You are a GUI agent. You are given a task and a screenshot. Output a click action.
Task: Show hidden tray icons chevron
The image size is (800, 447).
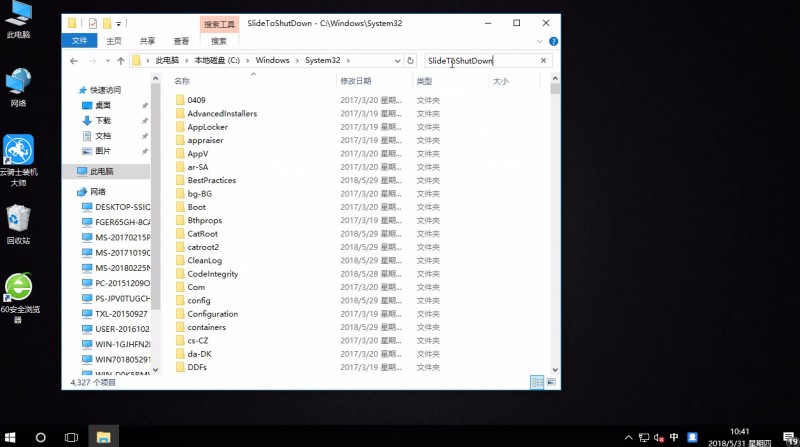pyautogui.click(x=629, y=437)
